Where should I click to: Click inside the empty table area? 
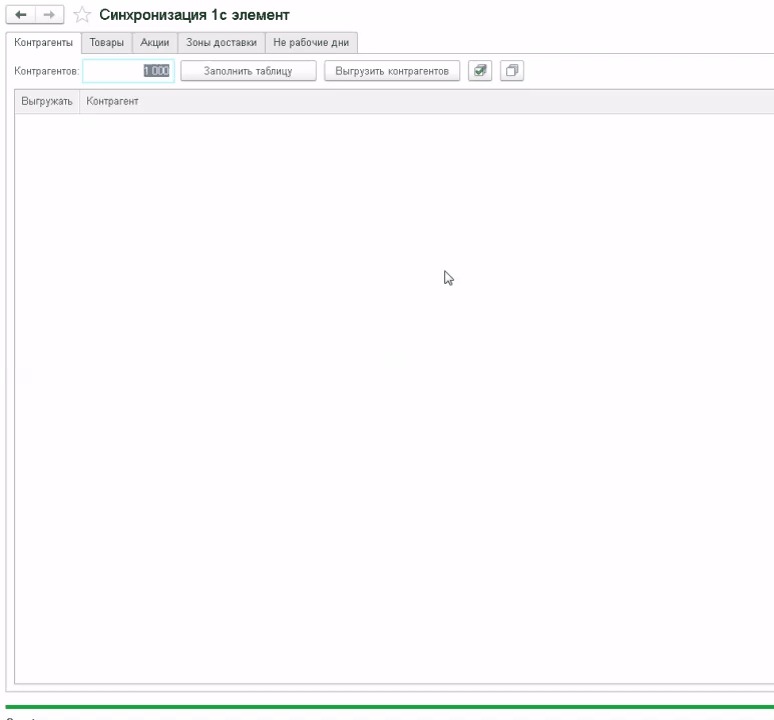[x=390, y=400]
